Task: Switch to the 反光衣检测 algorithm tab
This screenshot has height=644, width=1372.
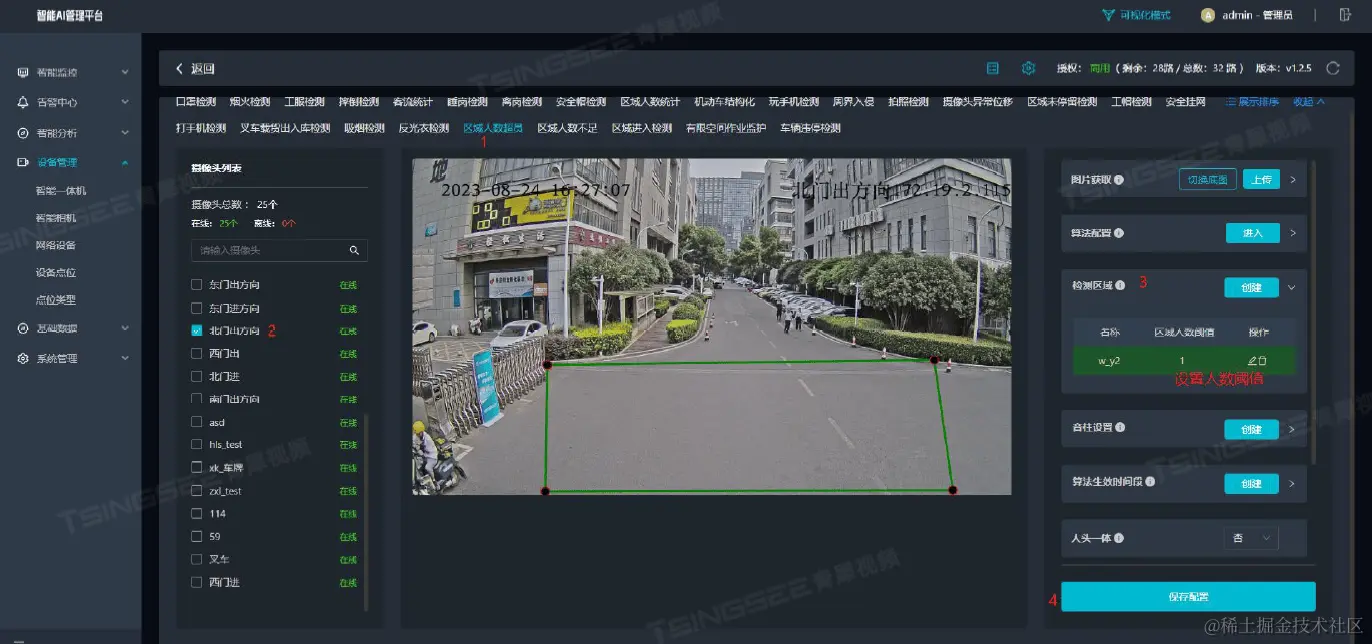Action: [x=424, y=128]
